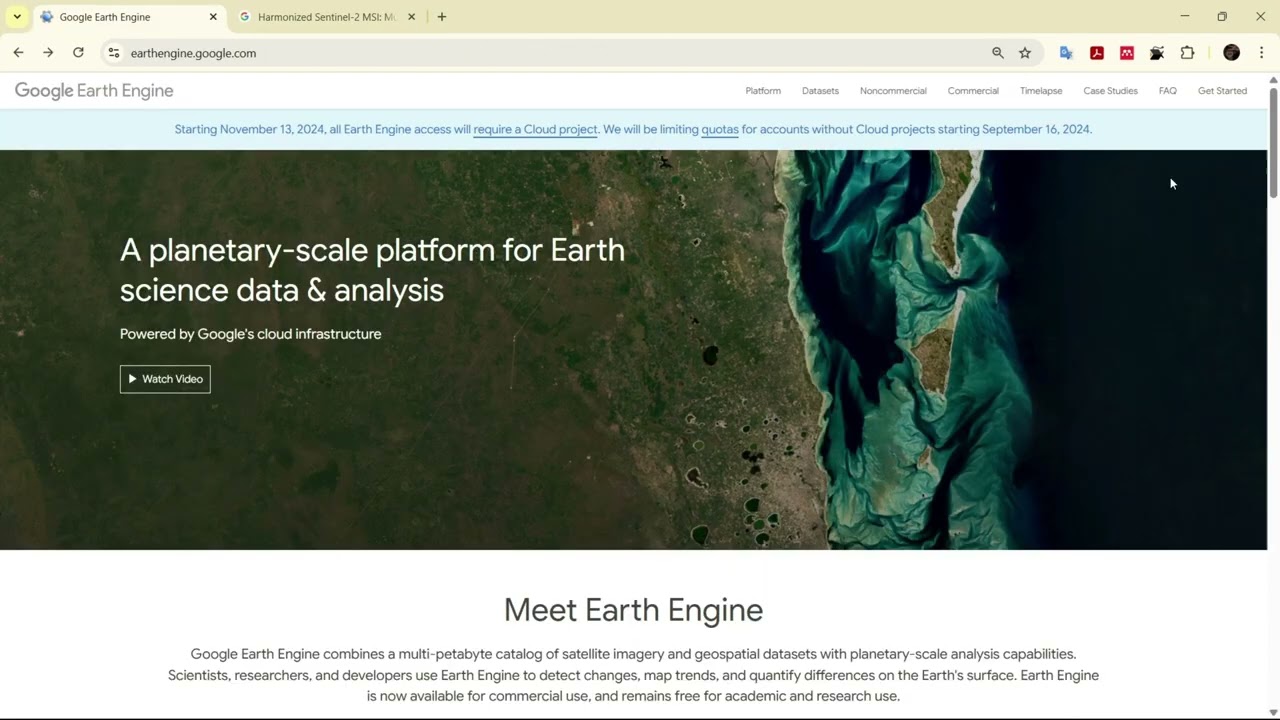This screenshot has width=1280, height=720.
Task: Follow the 'quotas' link in the banner
Action: click(720, 129)
